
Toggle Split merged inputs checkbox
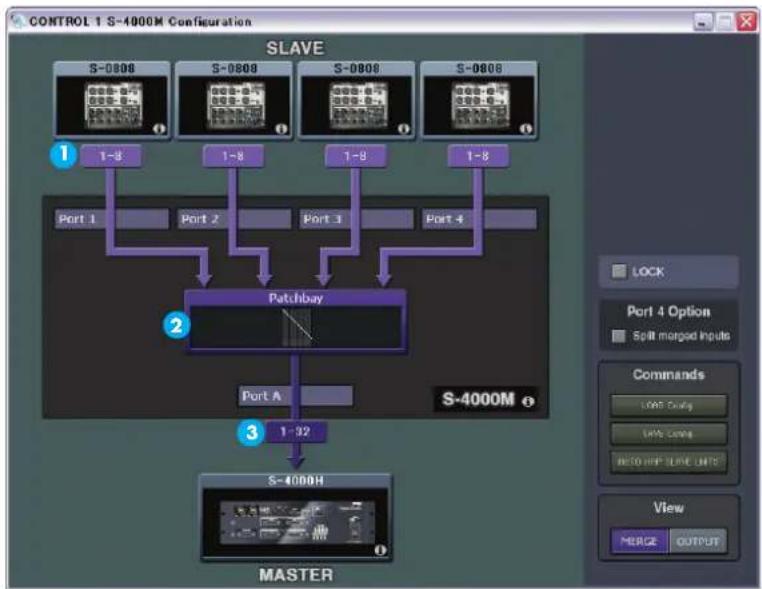618,336
